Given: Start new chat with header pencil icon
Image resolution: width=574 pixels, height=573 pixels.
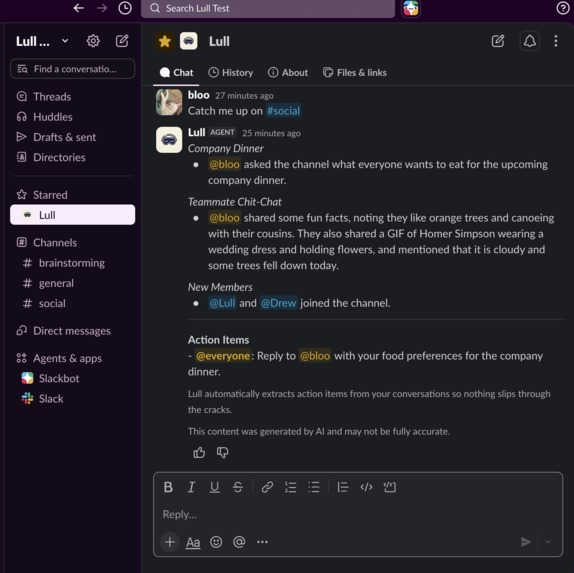Looking at the screenshot, I should 498,41.
